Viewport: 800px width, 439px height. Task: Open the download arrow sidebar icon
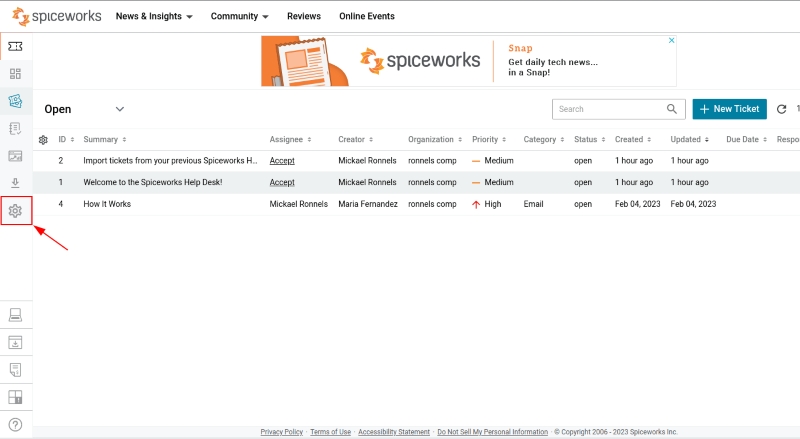(x=15, y=183)
